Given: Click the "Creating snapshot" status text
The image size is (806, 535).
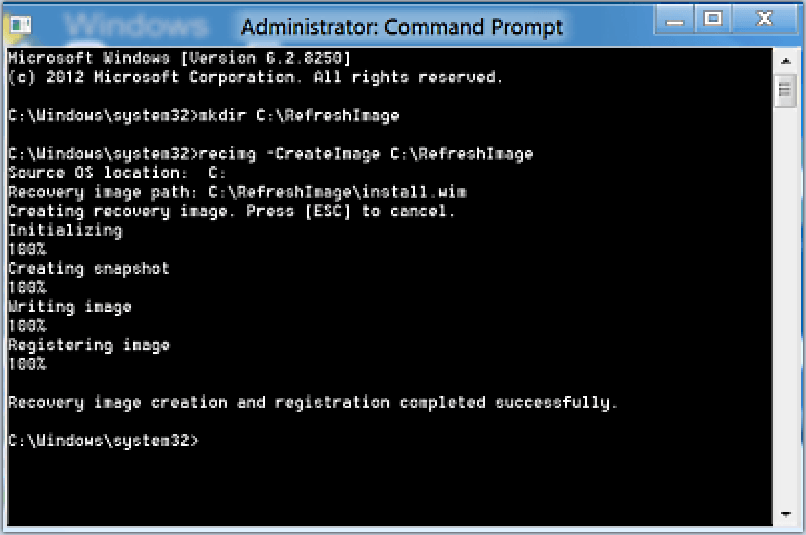Looking at the screenshot, I should (x=89, y=269).
